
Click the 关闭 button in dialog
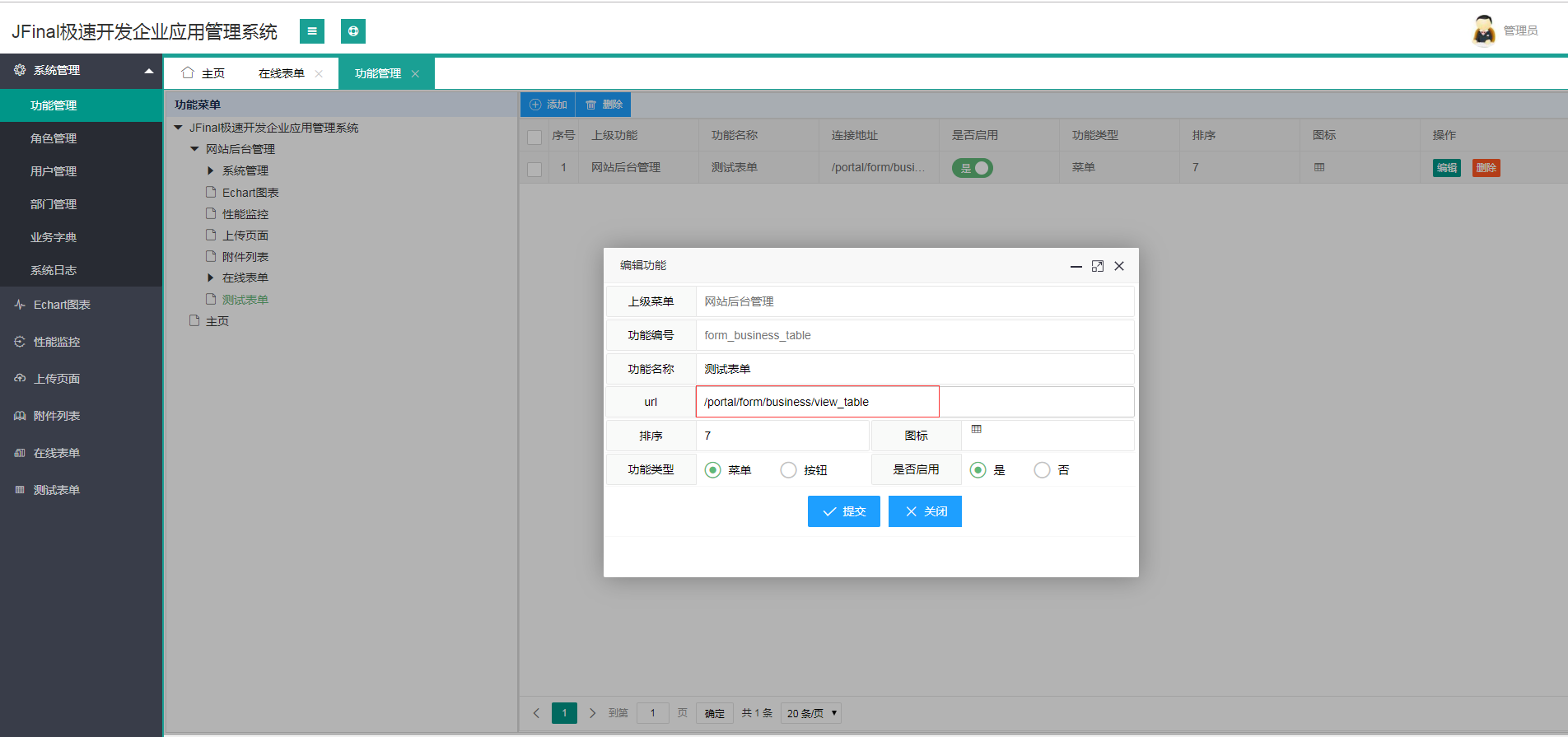(925, 511)
